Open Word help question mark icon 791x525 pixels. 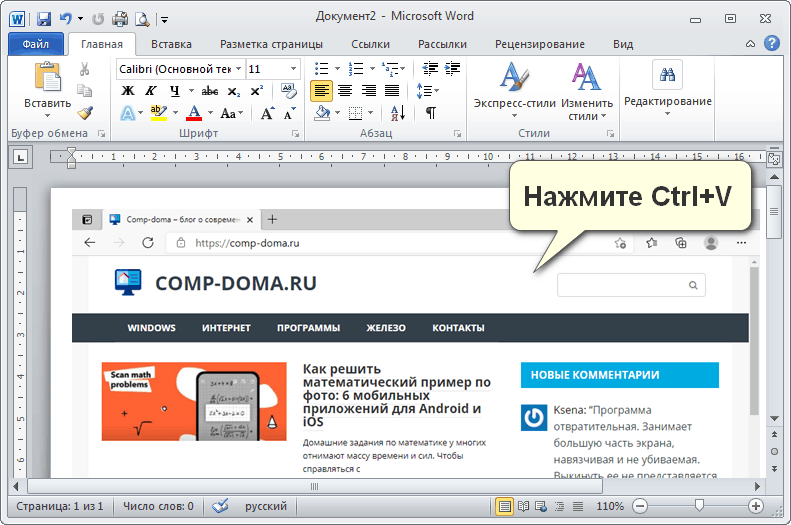(x=772, y=43)
